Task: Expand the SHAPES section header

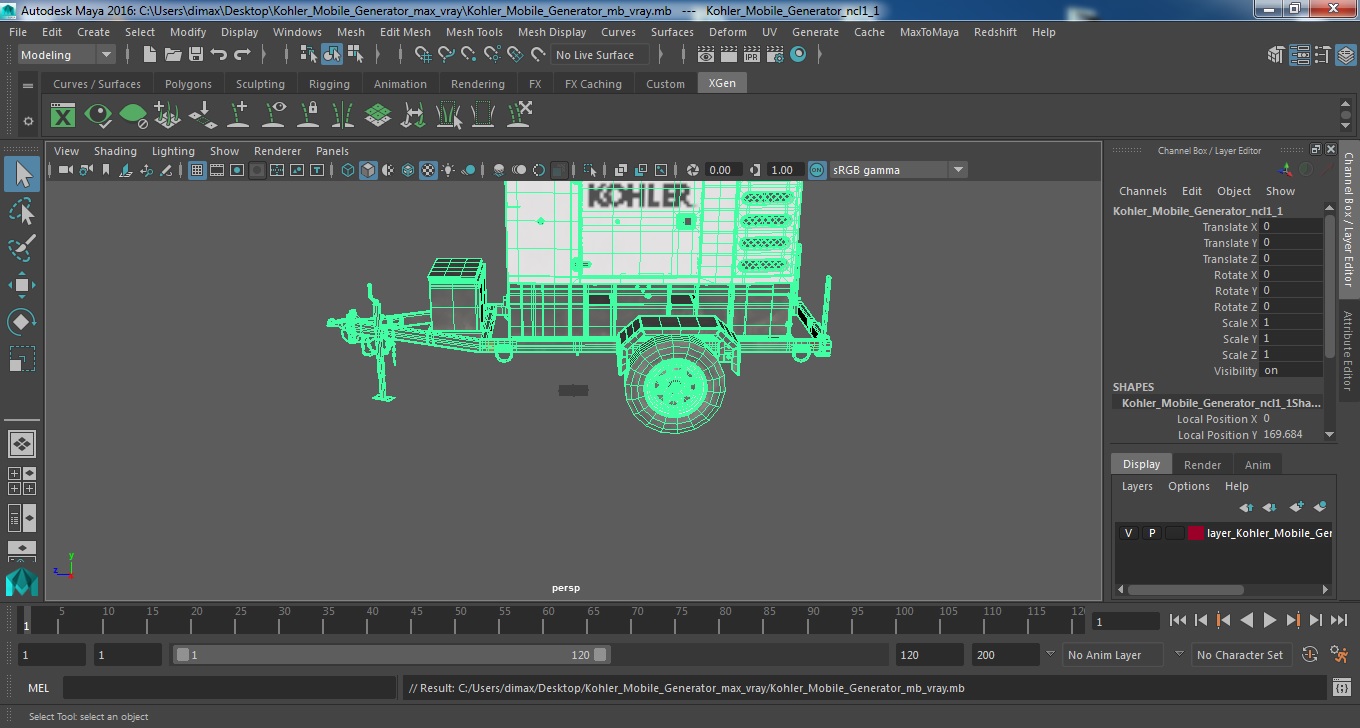Action: point(1133,387)
